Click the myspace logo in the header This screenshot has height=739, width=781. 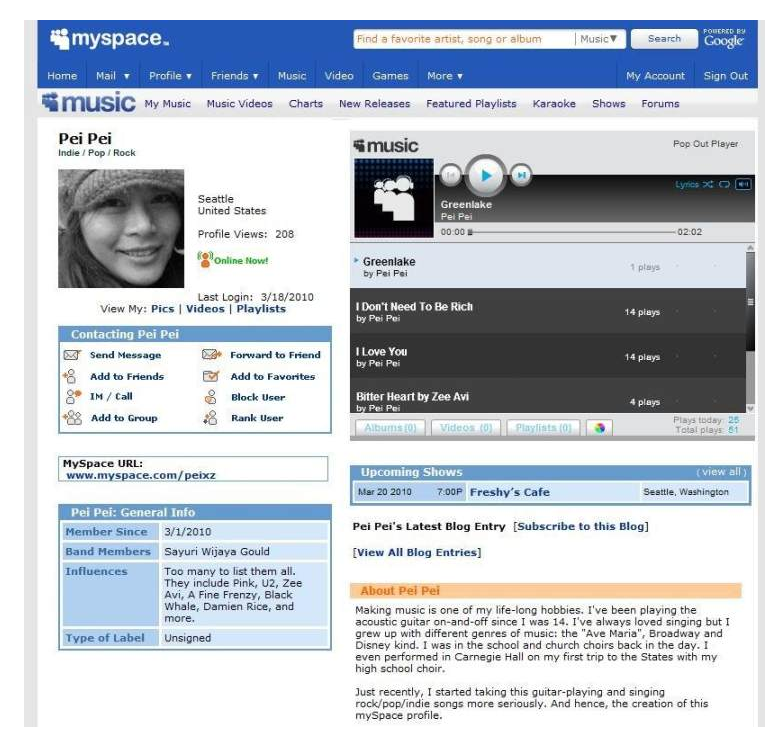[109, 39]
